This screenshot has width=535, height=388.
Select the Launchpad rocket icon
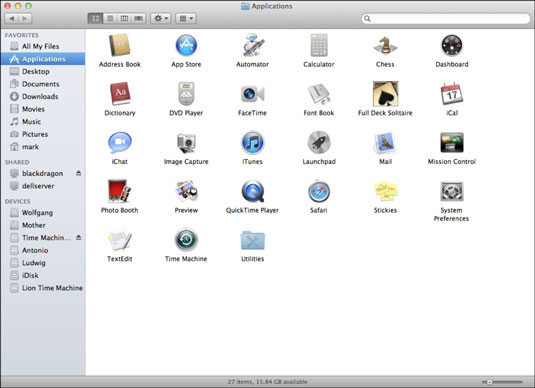[319, 143]
